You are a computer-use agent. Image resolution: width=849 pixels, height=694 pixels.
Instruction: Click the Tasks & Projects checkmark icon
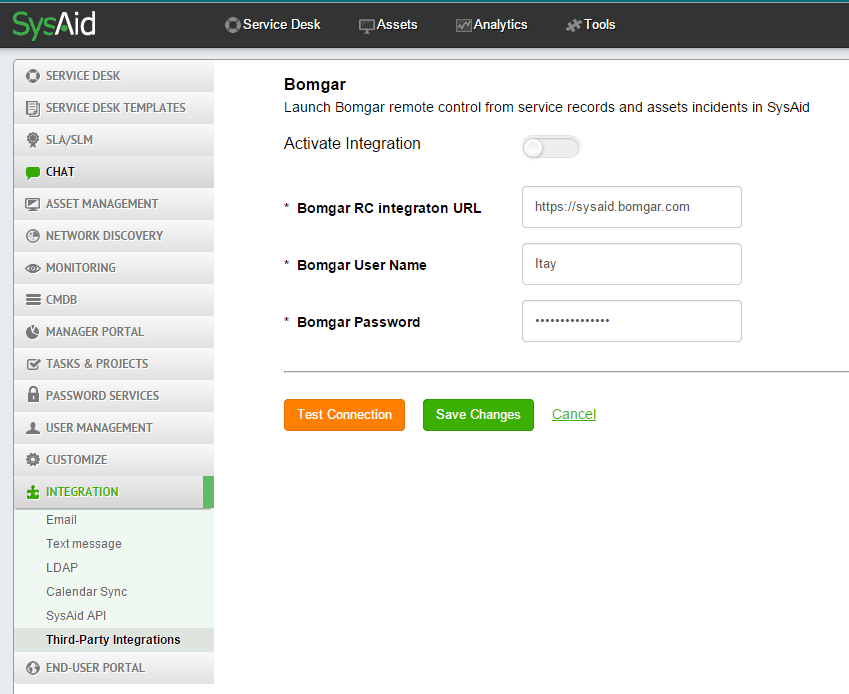pyautogui.click(x=33, y=364)
